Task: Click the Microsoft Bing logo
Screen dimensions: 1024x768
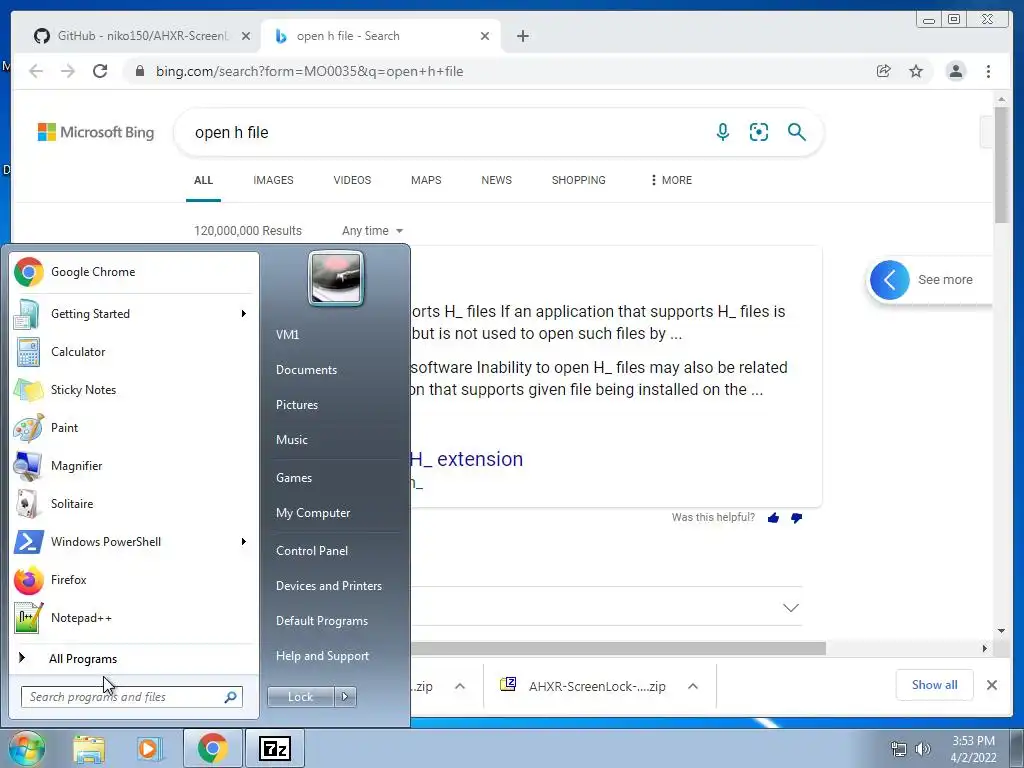Action: point(95,132)
